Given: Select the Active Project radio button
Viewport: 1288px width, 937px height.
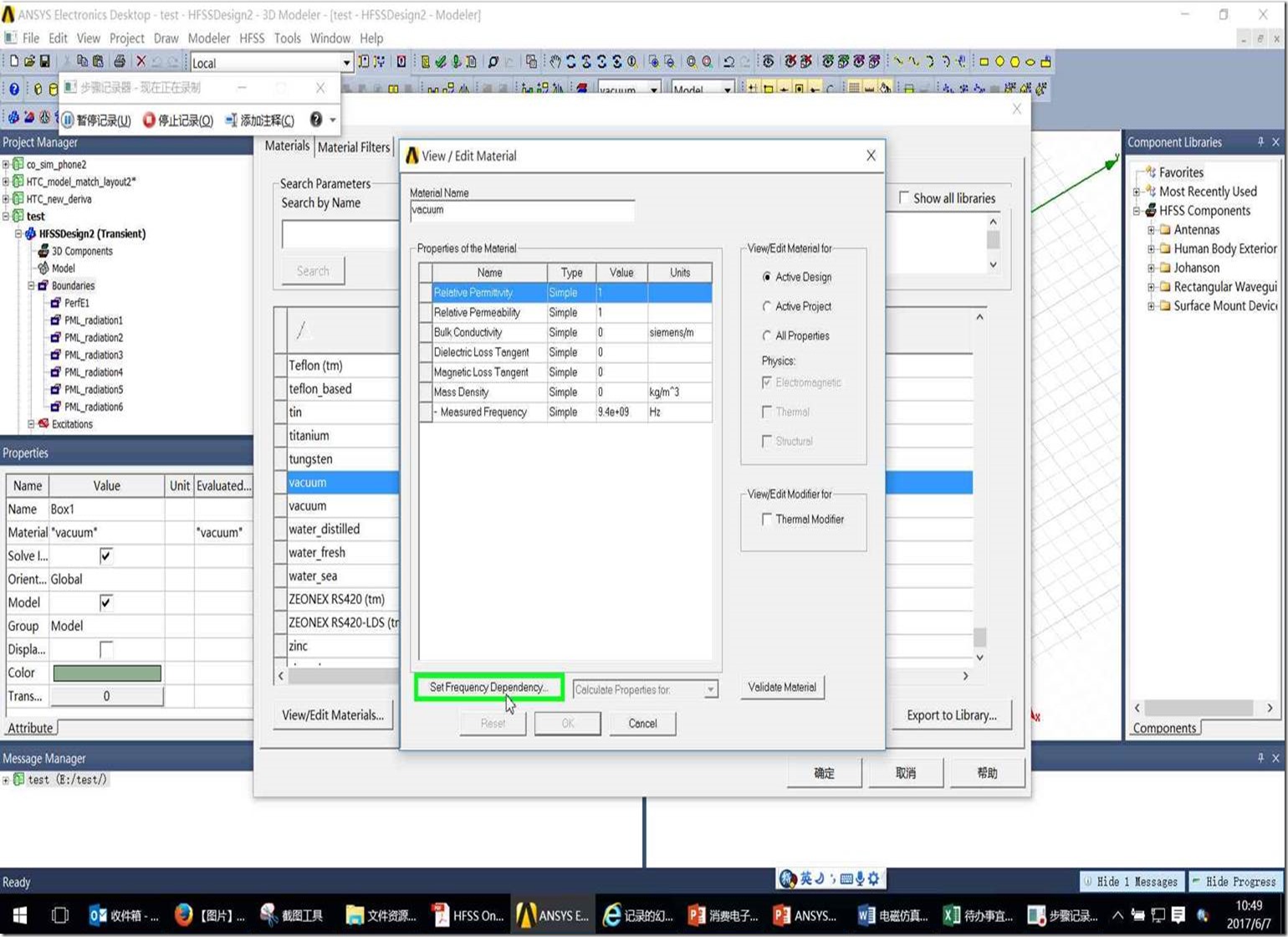Looking at the screenshot, I should (767, 306).
